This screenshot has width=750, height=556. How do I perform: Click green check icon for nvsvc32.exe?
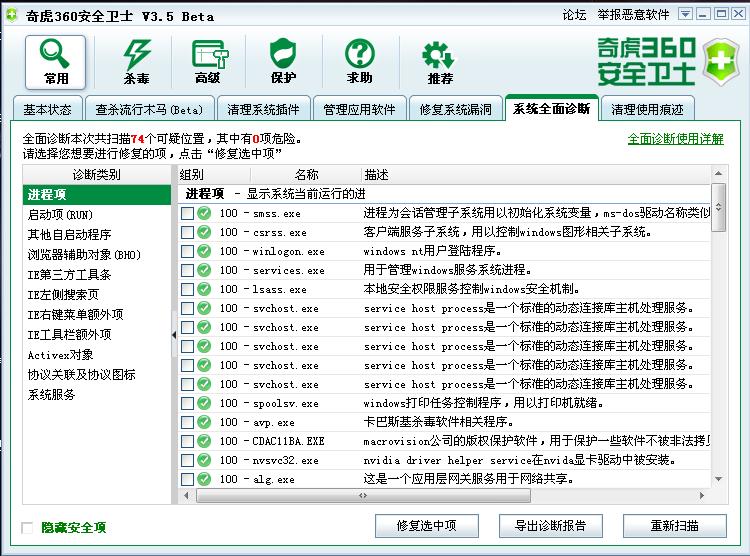point(204,460)
